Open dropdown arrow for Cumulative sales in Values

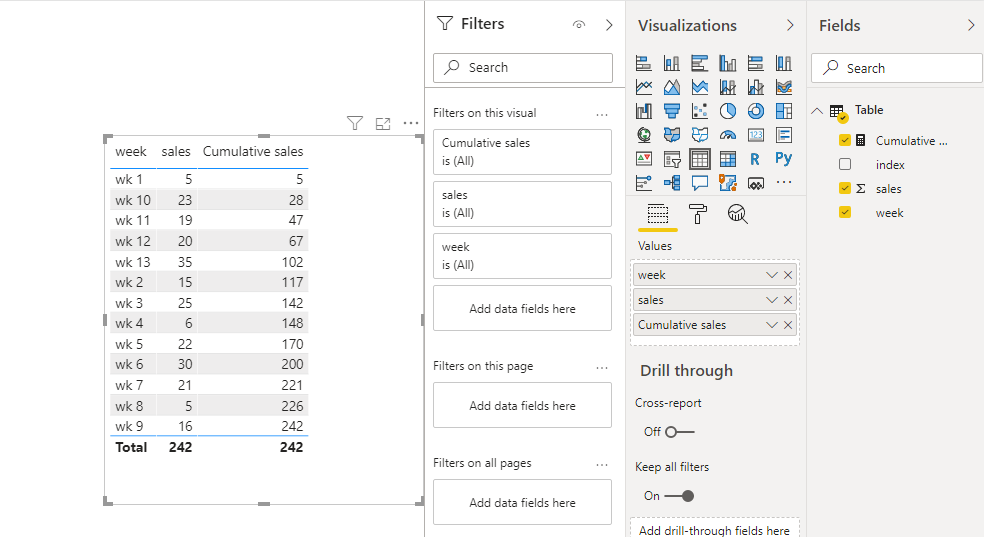[x=771, y=325]
